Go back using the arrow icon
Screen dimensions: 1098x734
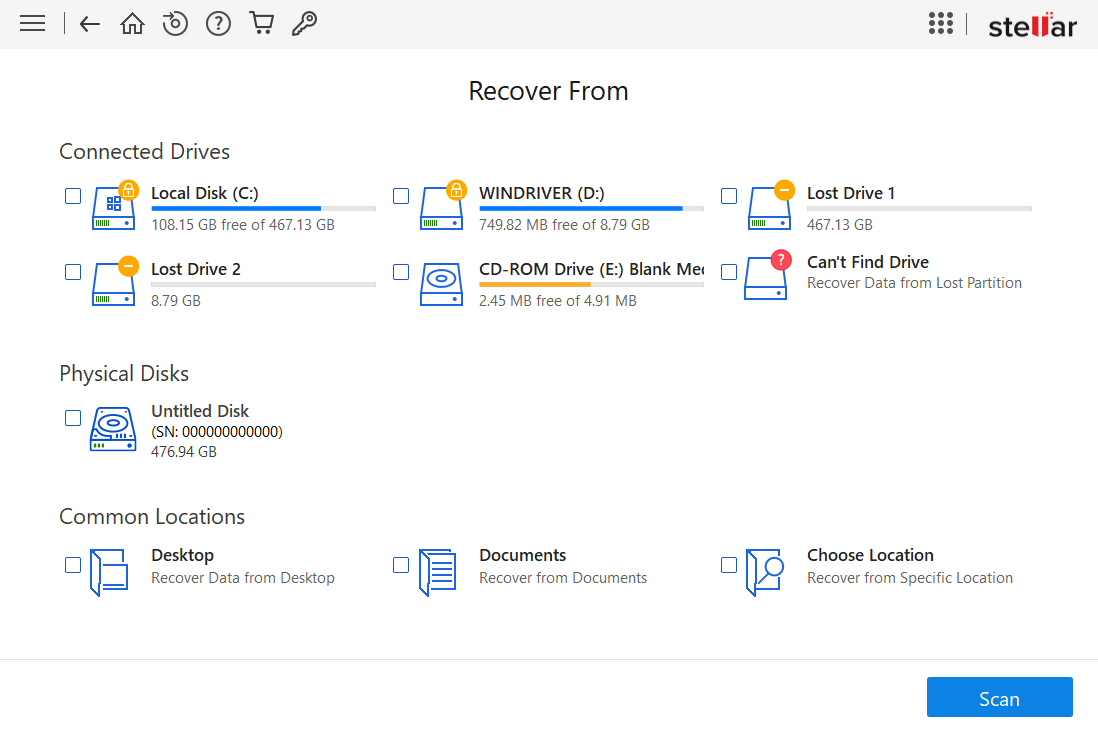click(x=90, y=24)
